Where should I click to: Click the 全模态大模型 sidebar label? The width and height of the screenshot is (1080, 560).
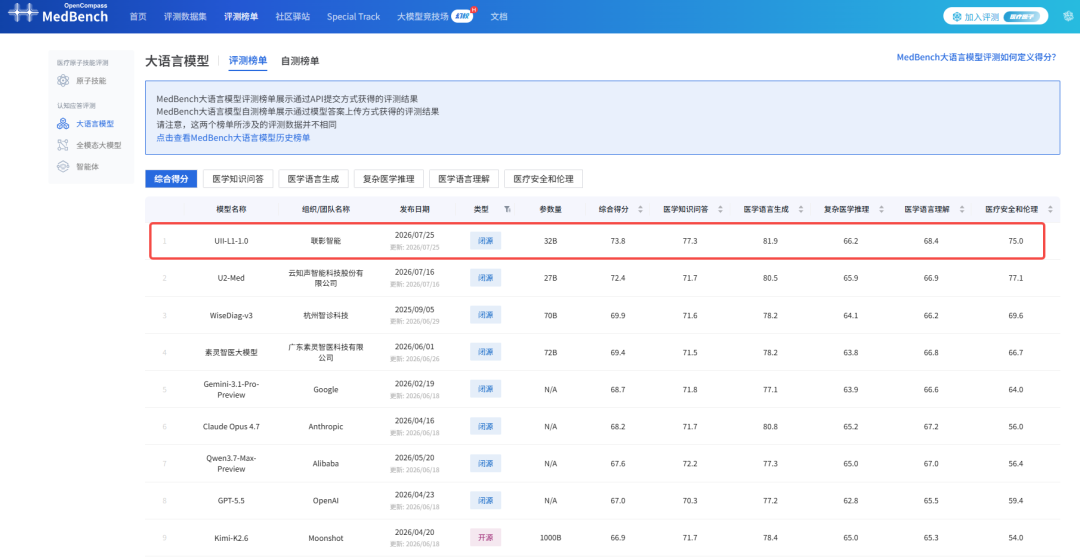98,145
